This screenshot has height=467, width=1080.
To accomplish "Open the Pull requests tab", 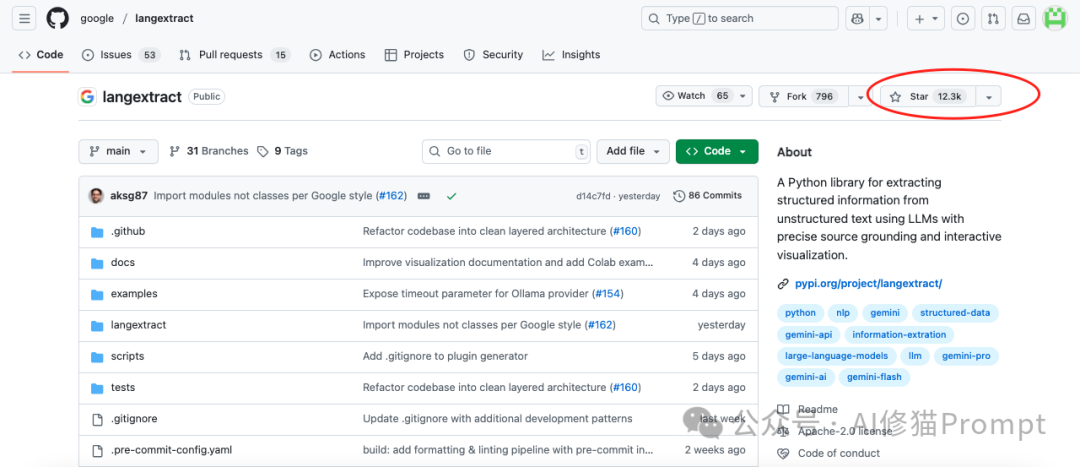I will pyautogui.click(x=234, y=54).
